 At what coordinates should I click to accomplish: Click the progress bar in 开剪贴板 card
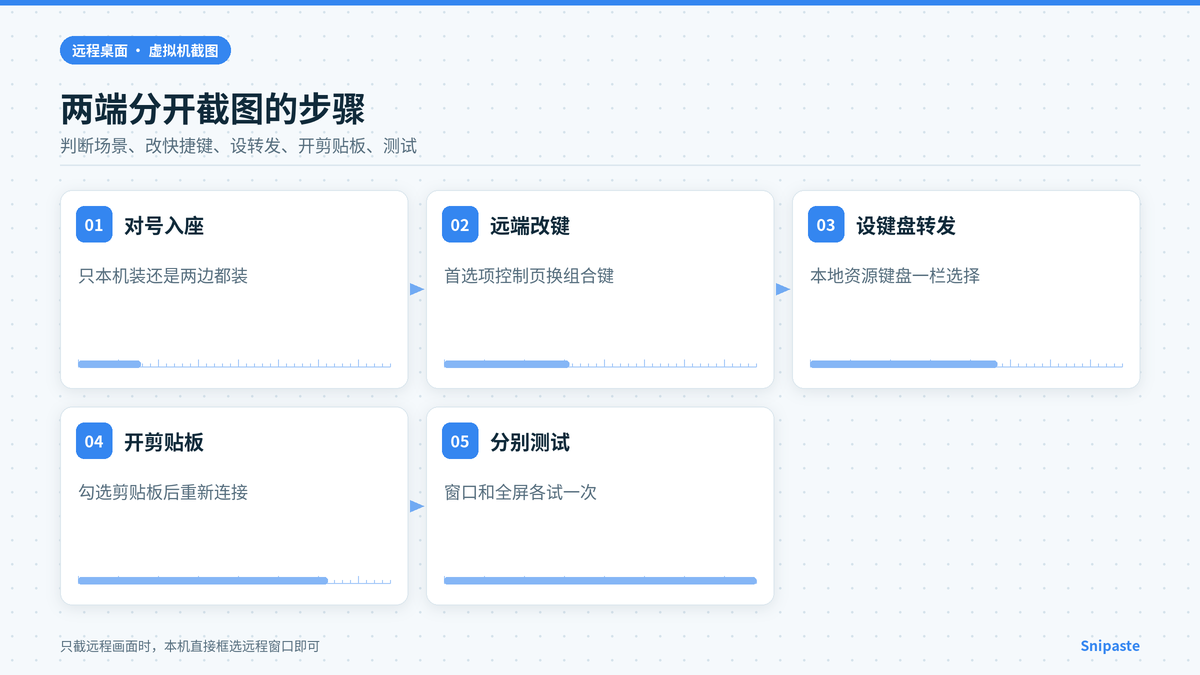(x=234, y=580)
